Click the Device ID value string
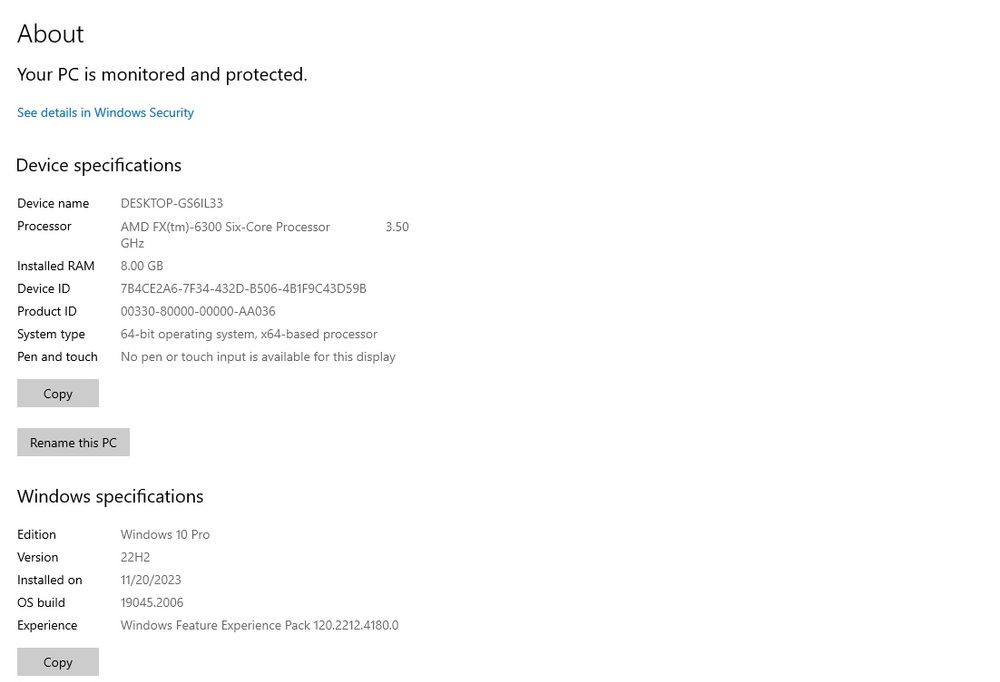Viewport: 1000px width, 682px height. click(243, 289)
